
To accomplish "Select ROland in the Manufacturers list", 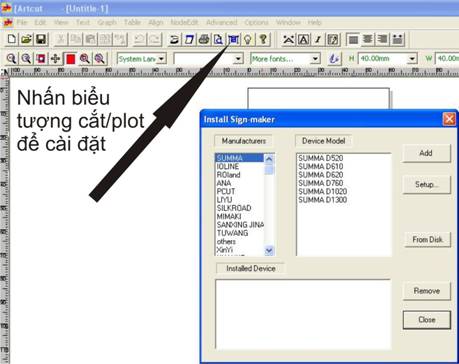I will (240, 175).
